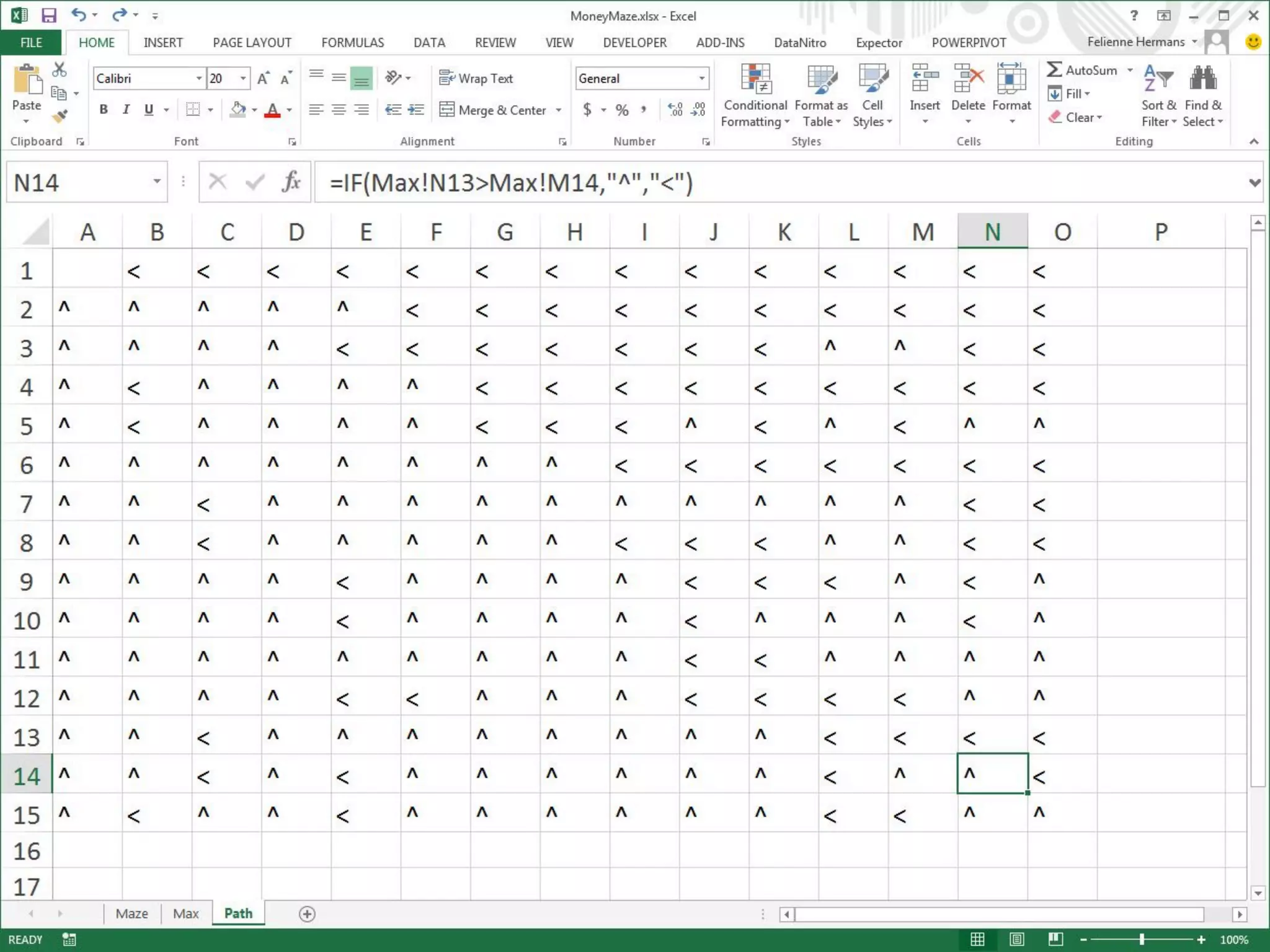Click the Insert Function fx icon
This screenshot has height=952, width=1270.
click(x=291, y=182)
